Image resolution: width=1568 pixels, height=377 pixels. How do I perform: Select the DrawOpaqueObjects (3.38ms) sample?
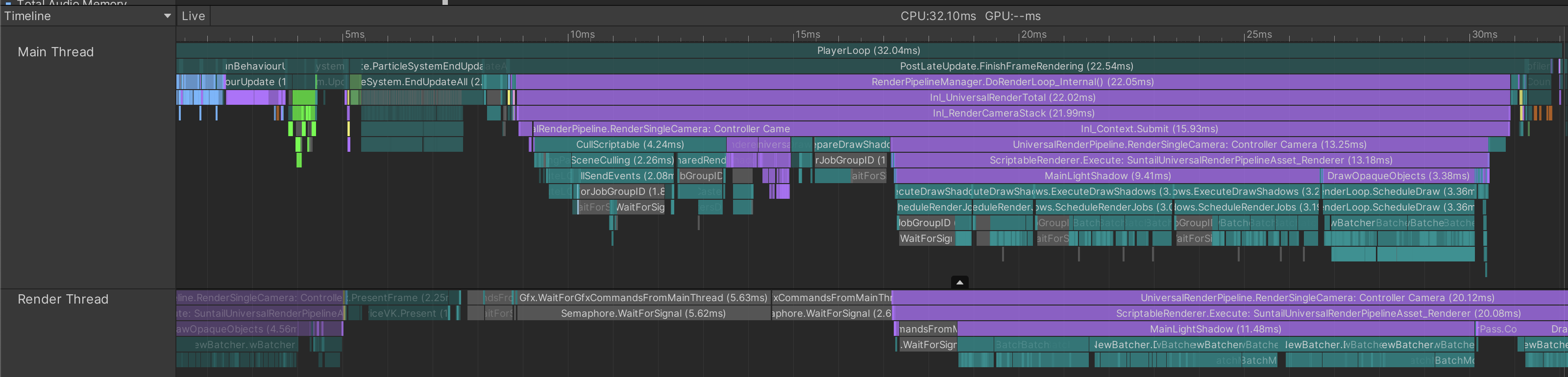coord(1397,176)
